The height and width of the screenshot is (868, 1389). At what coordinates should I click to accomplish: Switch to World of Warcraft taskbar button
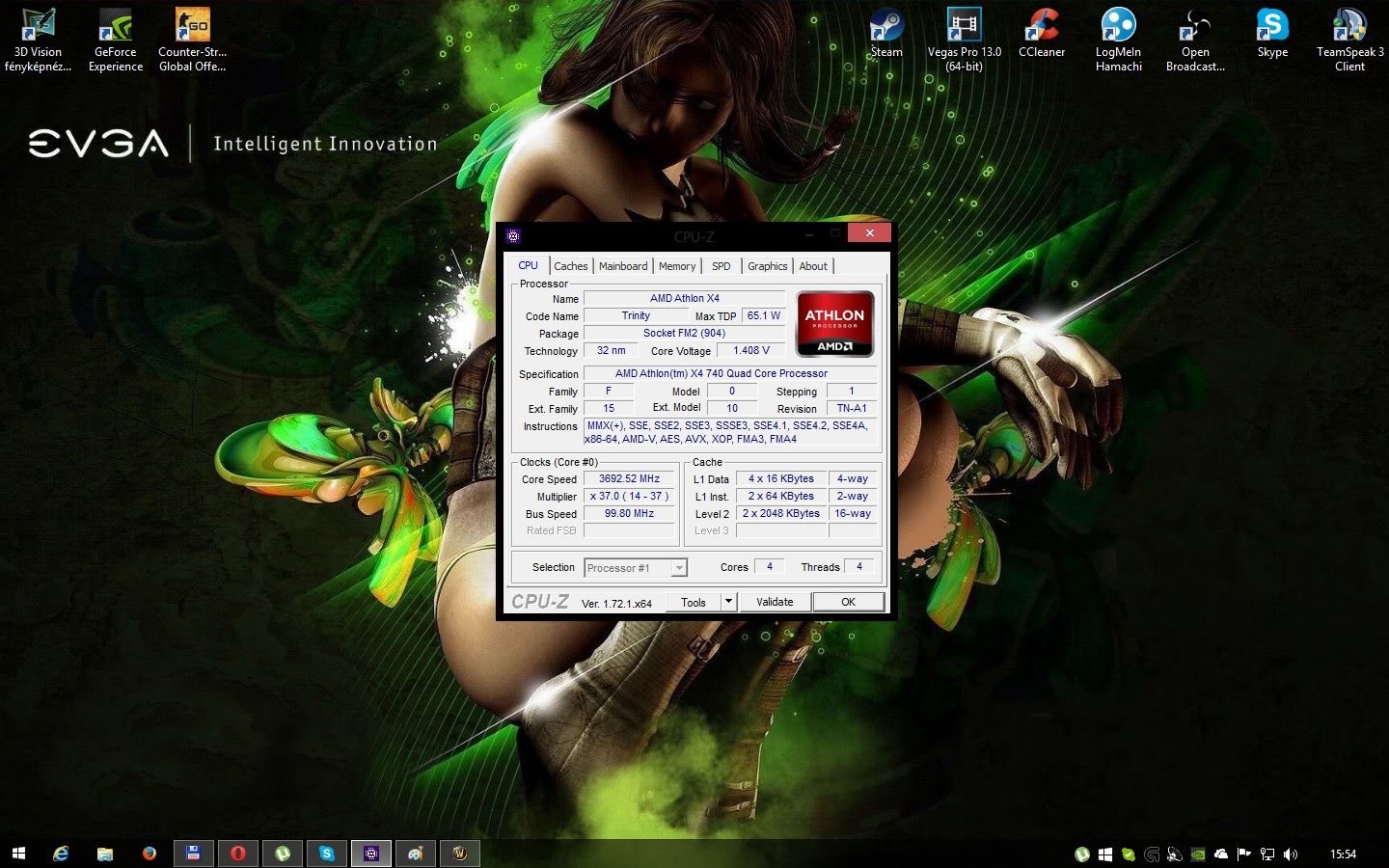click(459, 854)
